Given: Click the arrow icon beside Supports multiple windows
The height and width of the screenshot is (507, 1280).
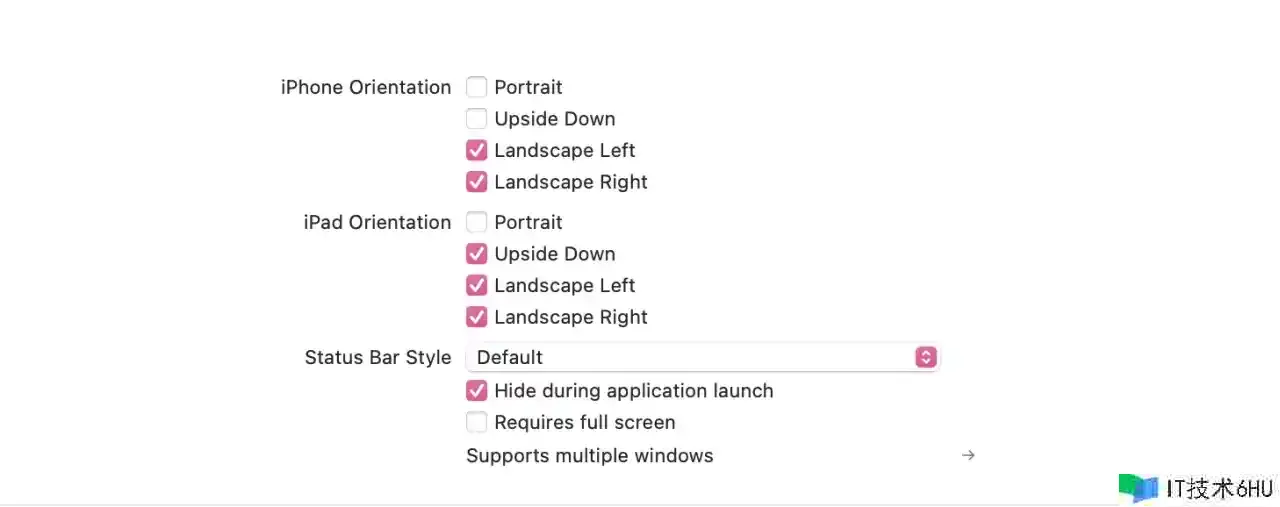Looking at the screenshot, I should [968, 456].
